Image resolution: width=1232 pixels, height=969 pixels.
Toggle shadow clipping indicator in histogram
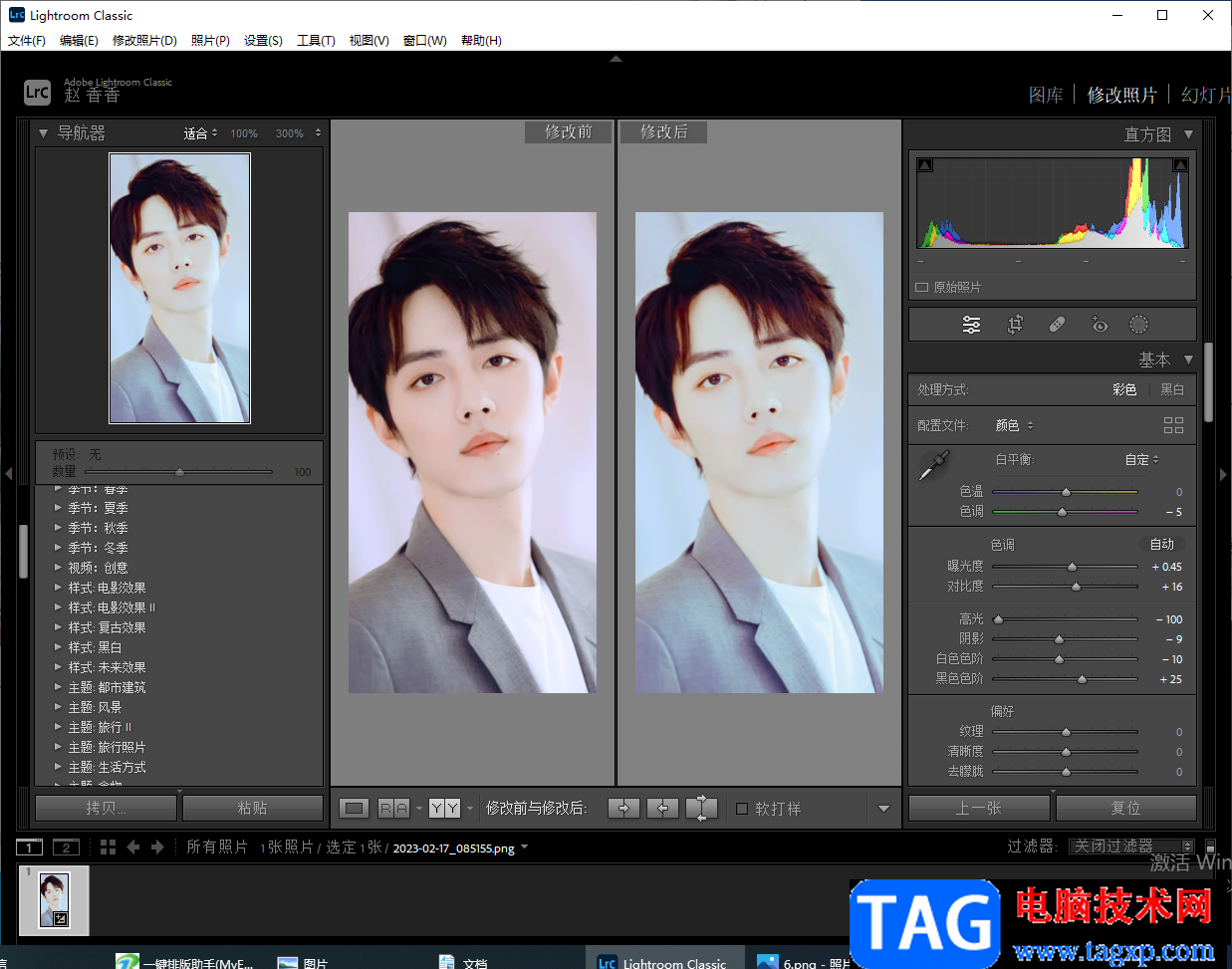click(925, 165)
